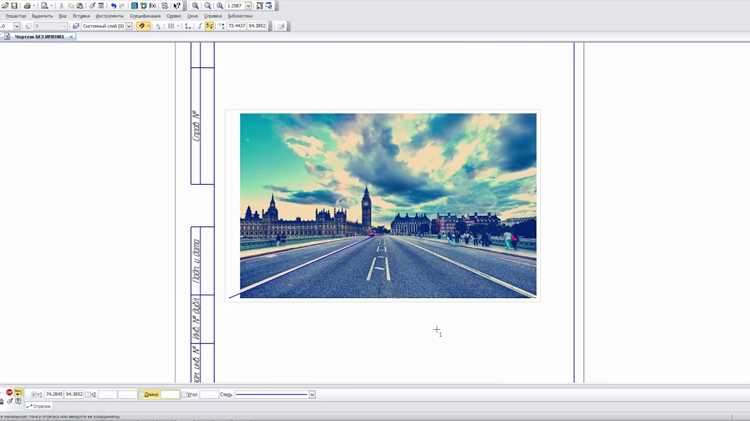Click the context help cursor icon

click(177, 6)
